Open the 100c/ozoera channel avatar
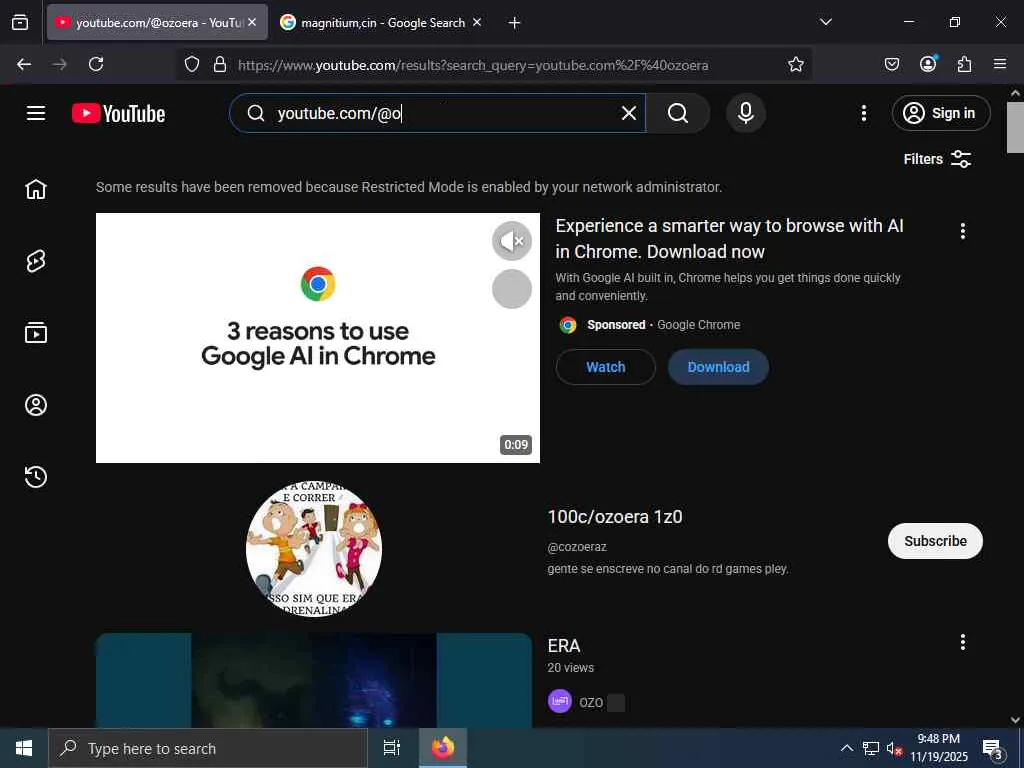The height and width of the screenshot is (768, 1024). pos(313,549)
